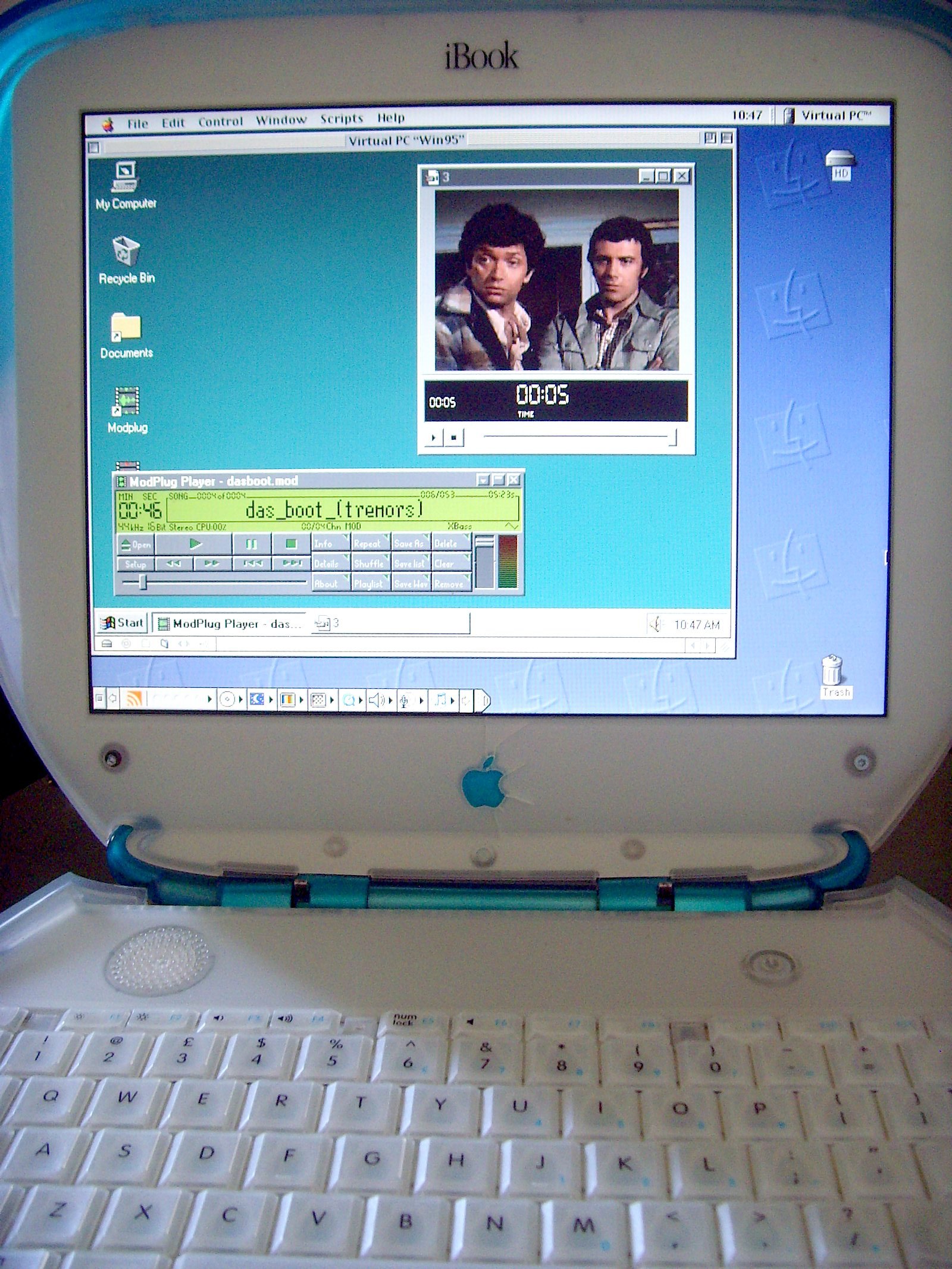Open the File menu
952x1269 pixels.
pyautogui.click(x=137, y=123)
